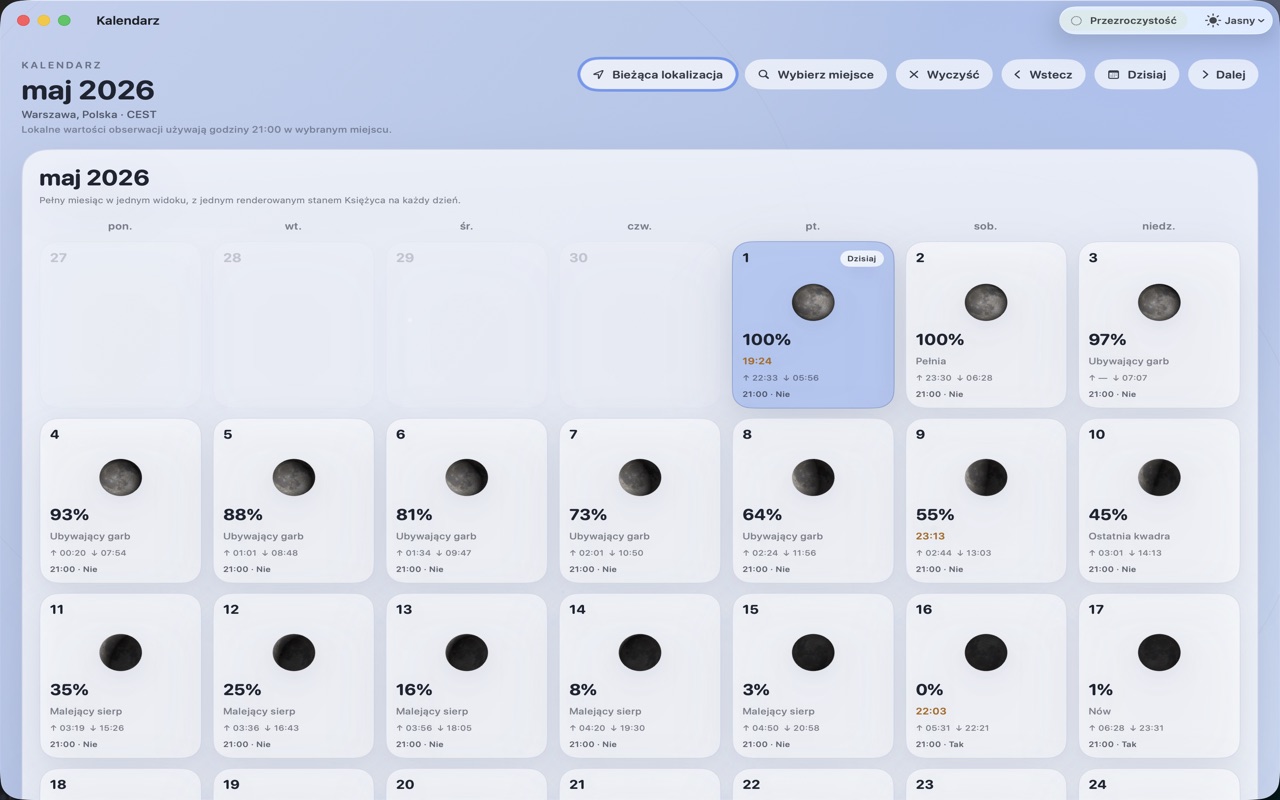This screenshot has height=800, width=1280.
Task: Select the day 18 card
Action: click(x=120, y=785)
